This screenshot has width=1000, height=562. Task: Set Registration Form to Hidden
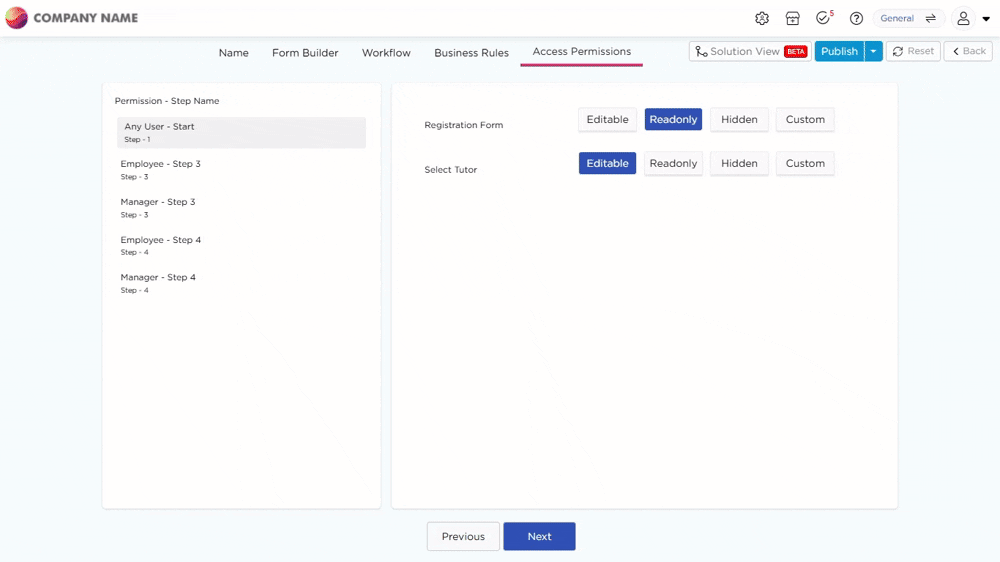tap(739, 120)
